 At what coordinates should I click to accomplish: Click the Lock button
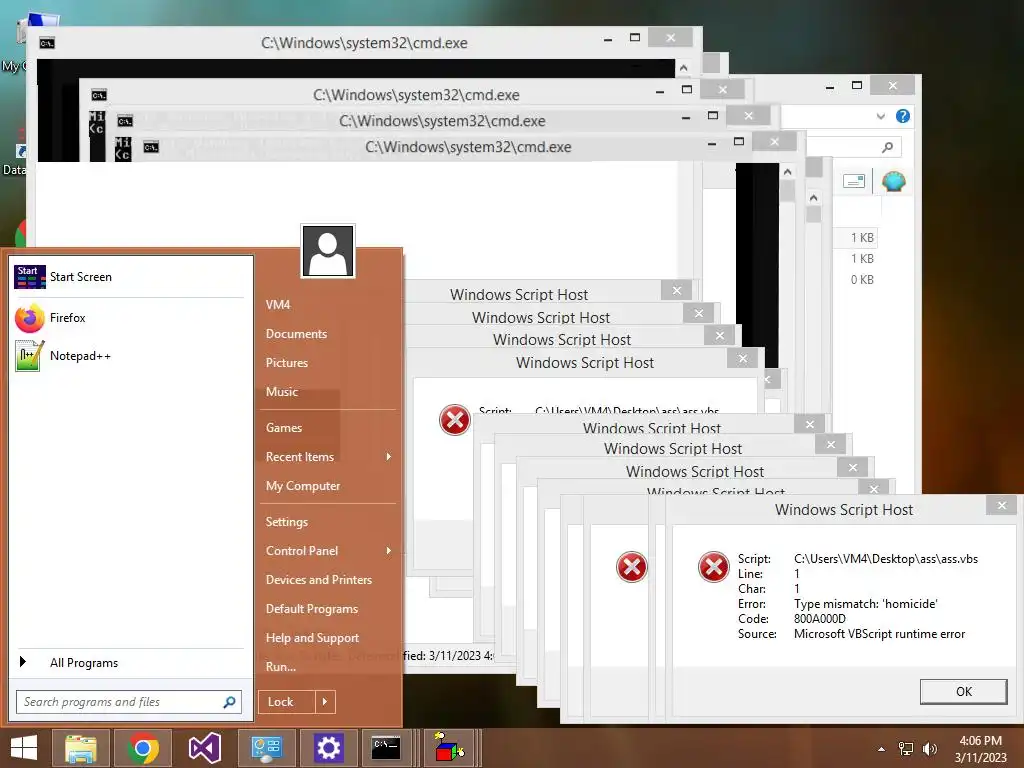click(x=287, y=702)
